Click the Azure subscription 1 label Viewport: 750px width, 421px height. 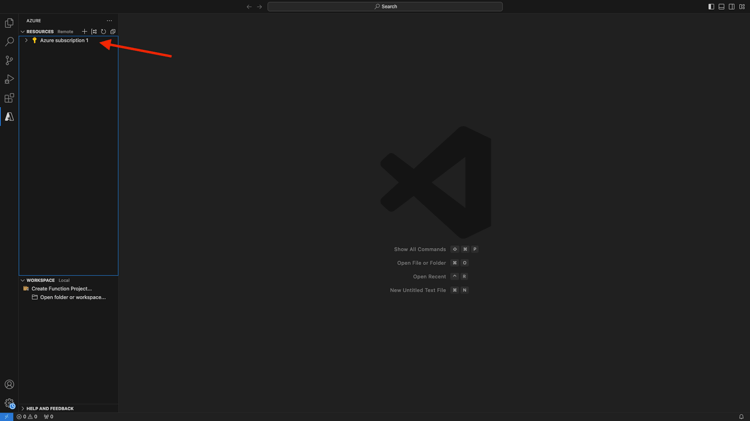(x=64, y=41)
